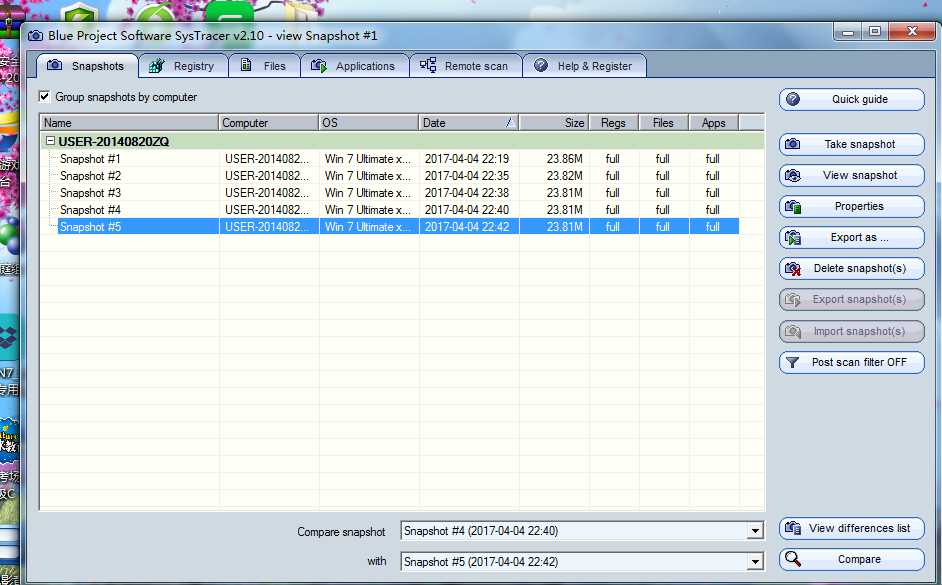Select Snapshot #1 row
Image resolution: width=942 pixels, height=585 pixels.
click(397, 159)
